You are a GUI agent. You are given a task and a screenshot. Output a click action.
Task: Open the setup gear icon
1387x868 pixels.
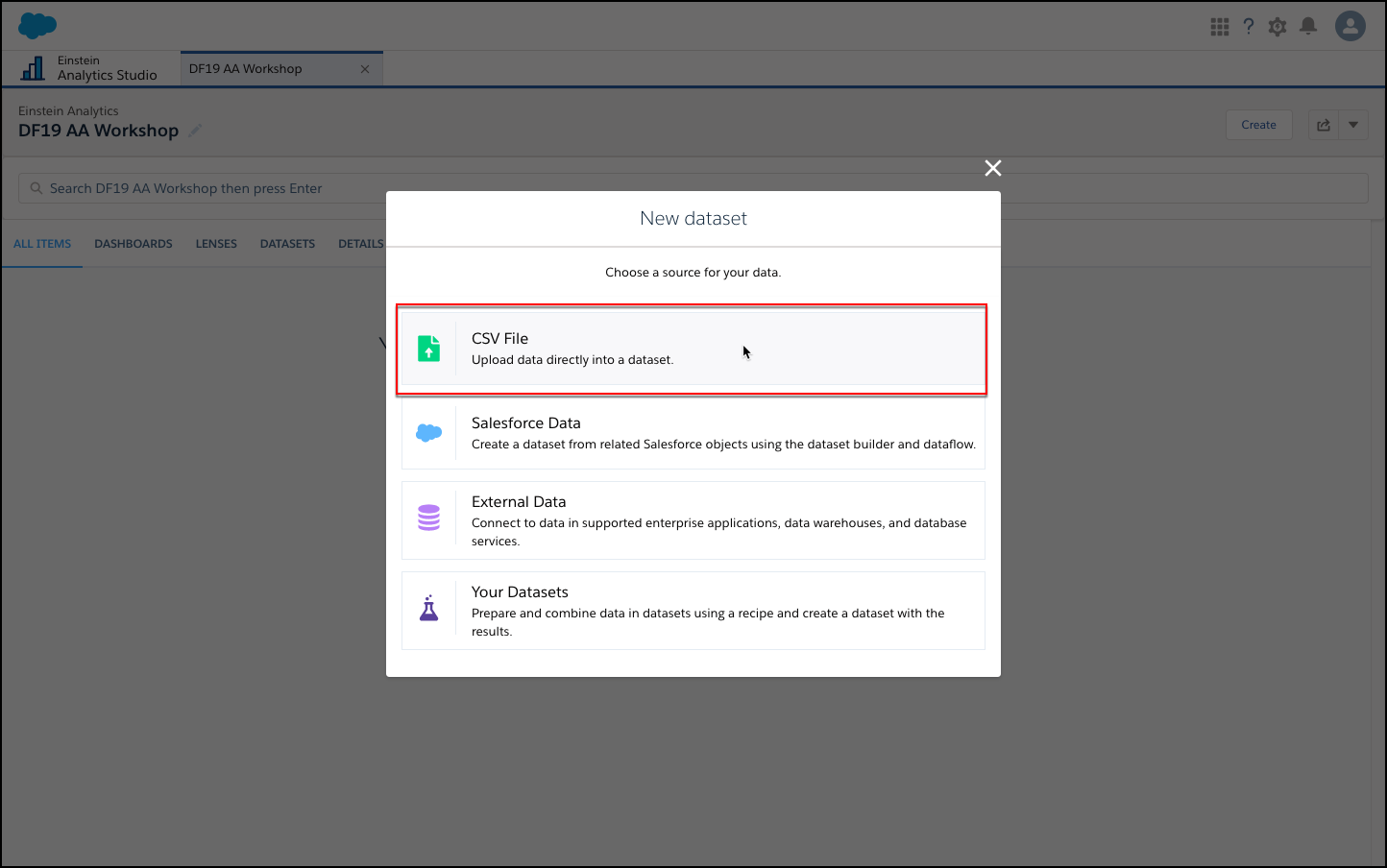(x=1277, y=27)
